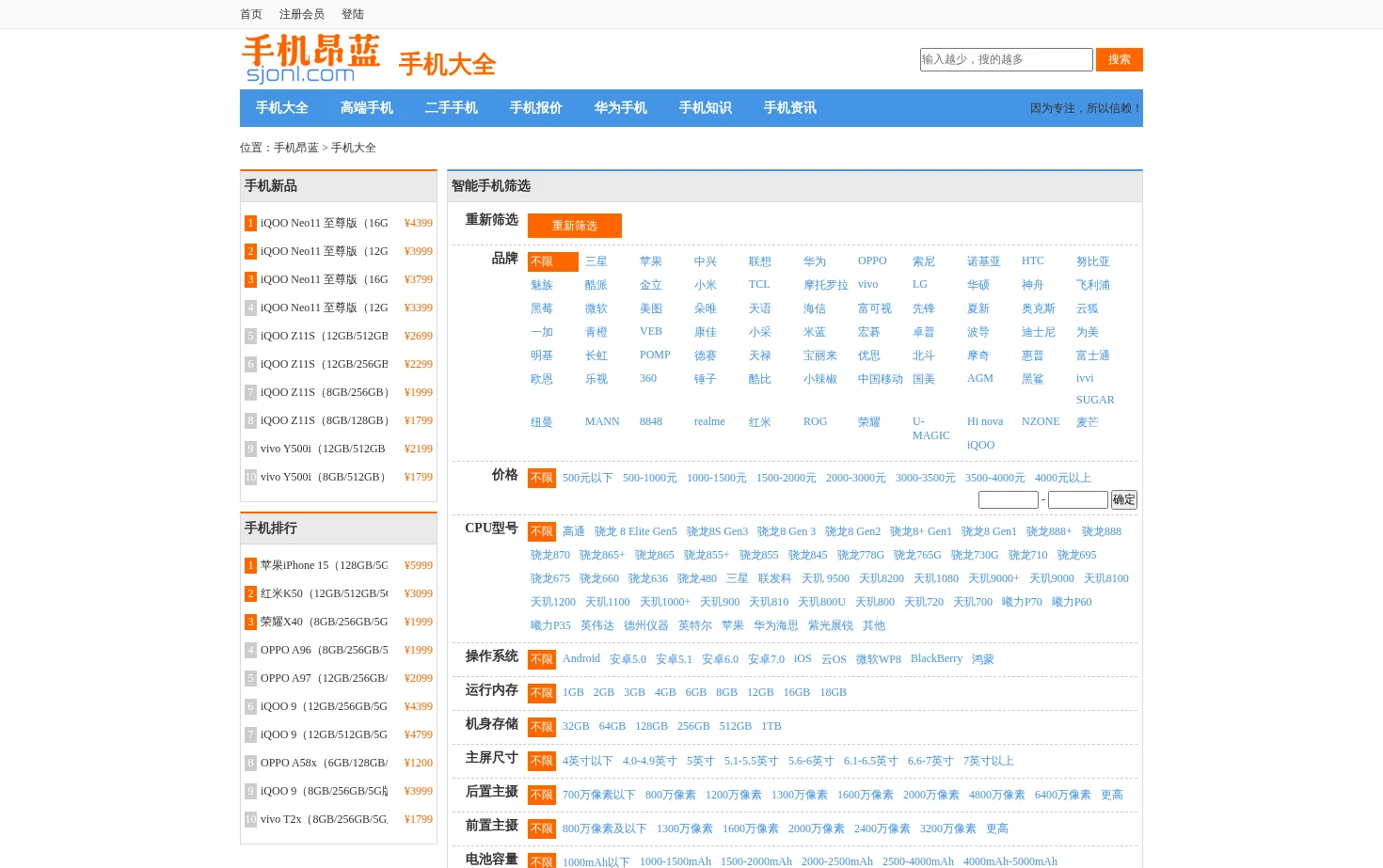This screenshot has width=1383, height=868.
Task: Click the orange 搜索 button
Action: [1120, 59]
